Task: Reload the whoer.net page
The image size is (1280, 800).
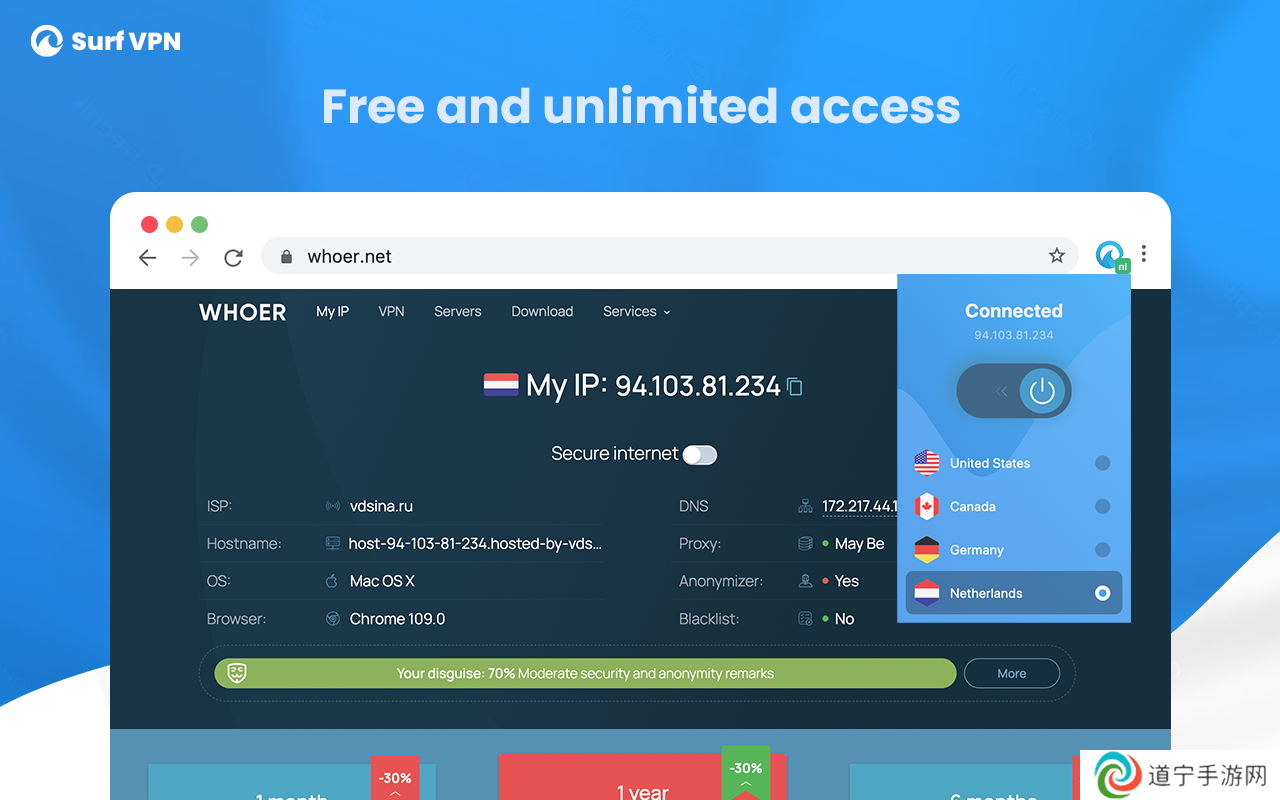Action: (x=233, y=257)
